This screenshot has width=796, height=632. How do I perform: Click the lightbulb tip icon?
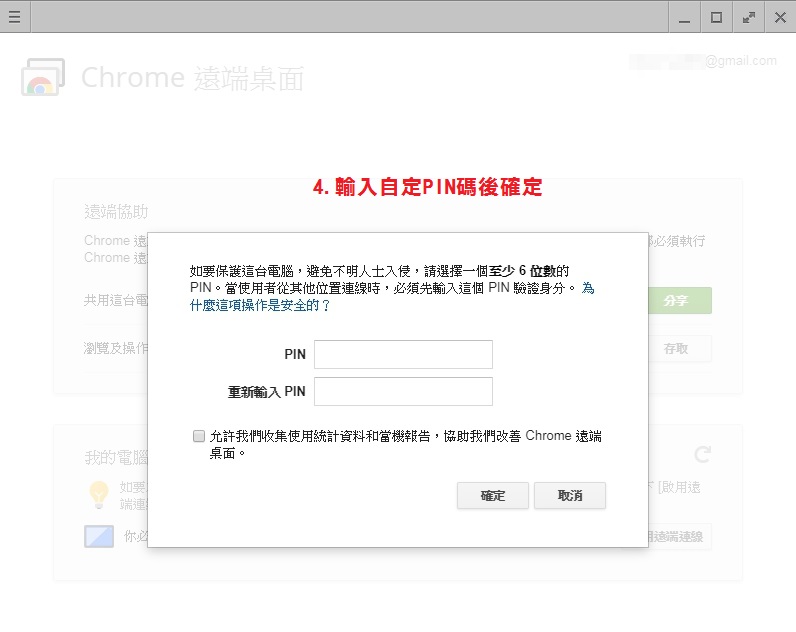(99, 494)
